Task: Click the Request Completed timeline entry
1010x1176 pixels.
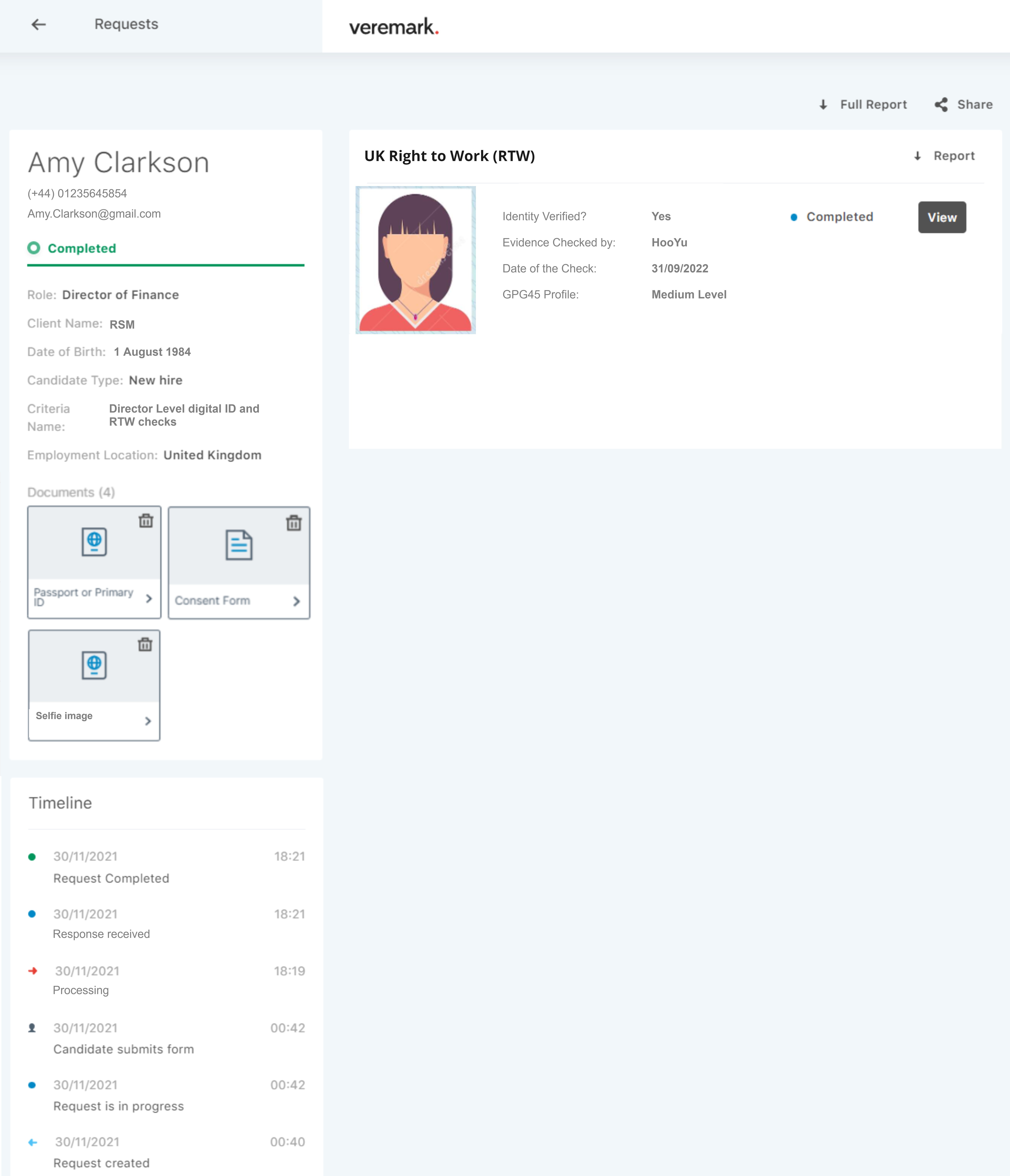Action: pyautogui.click(x=111, y=878)
